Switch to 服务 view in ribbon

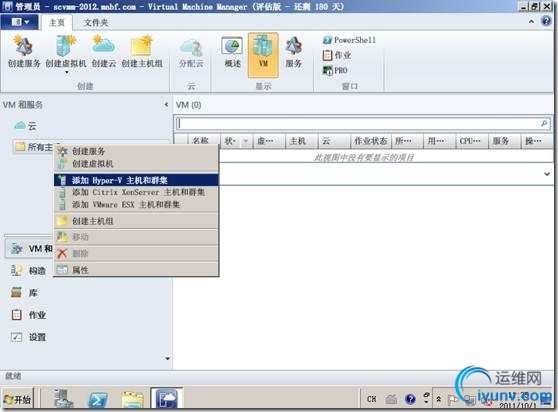(294, 52)
